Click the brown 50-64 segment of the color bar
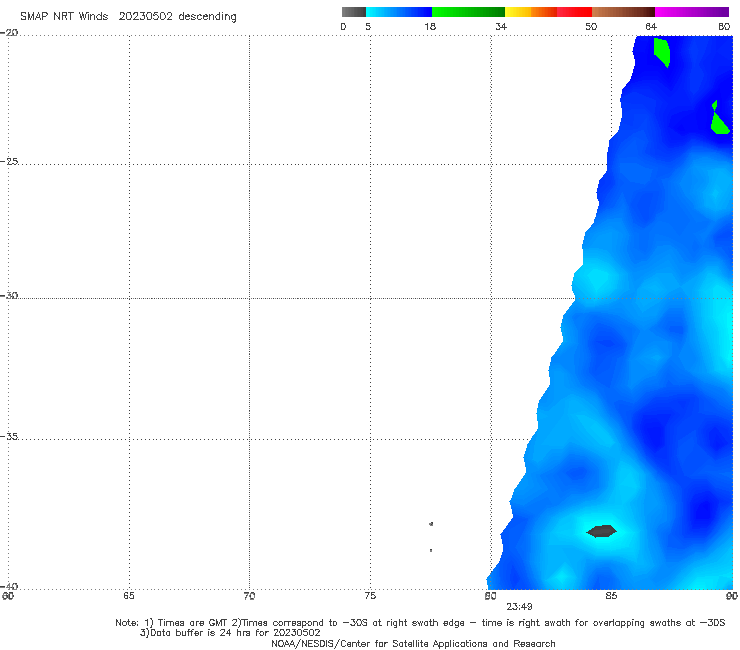 click(623, 12)
